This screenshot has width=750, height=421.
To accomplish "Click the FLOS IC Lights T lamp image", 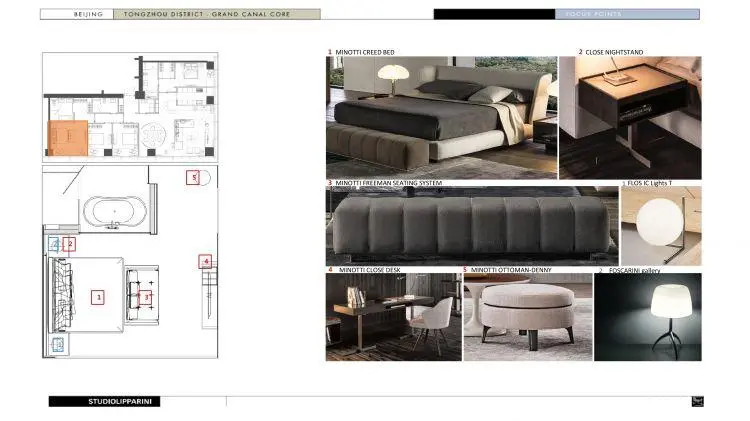I will tap(660, 226).
